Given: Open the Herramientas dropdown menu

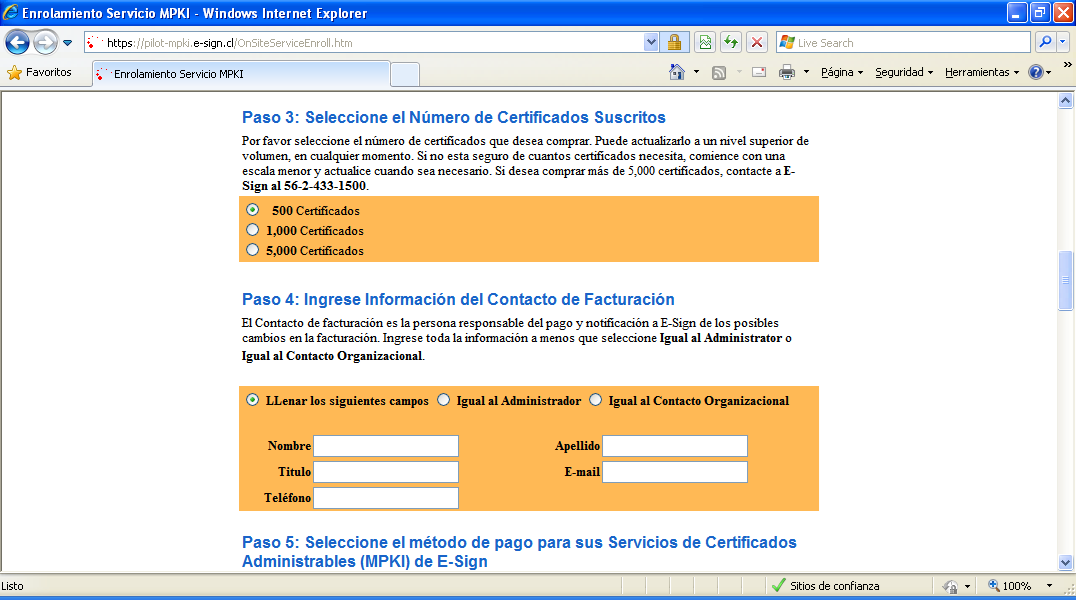Looking at the screenshot, I should pyautogui.click(x=981, y=72).
